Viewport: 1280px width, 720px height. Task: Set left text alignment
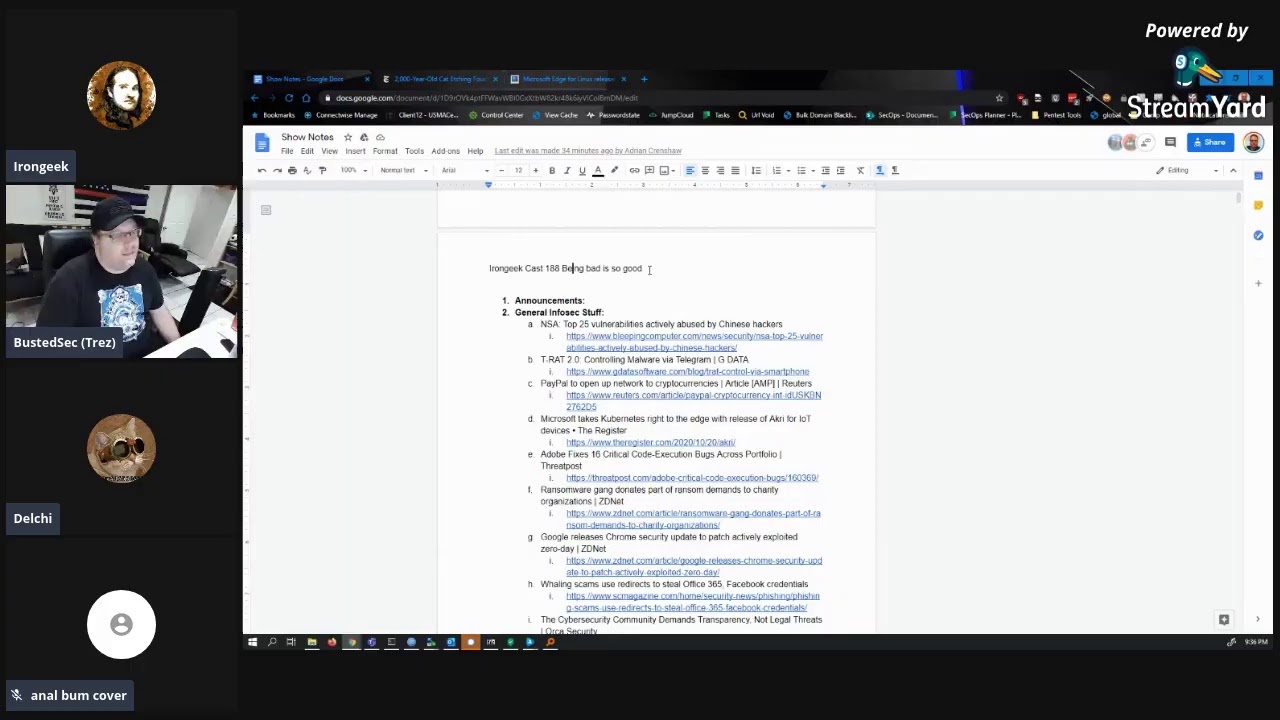[689, 170]
